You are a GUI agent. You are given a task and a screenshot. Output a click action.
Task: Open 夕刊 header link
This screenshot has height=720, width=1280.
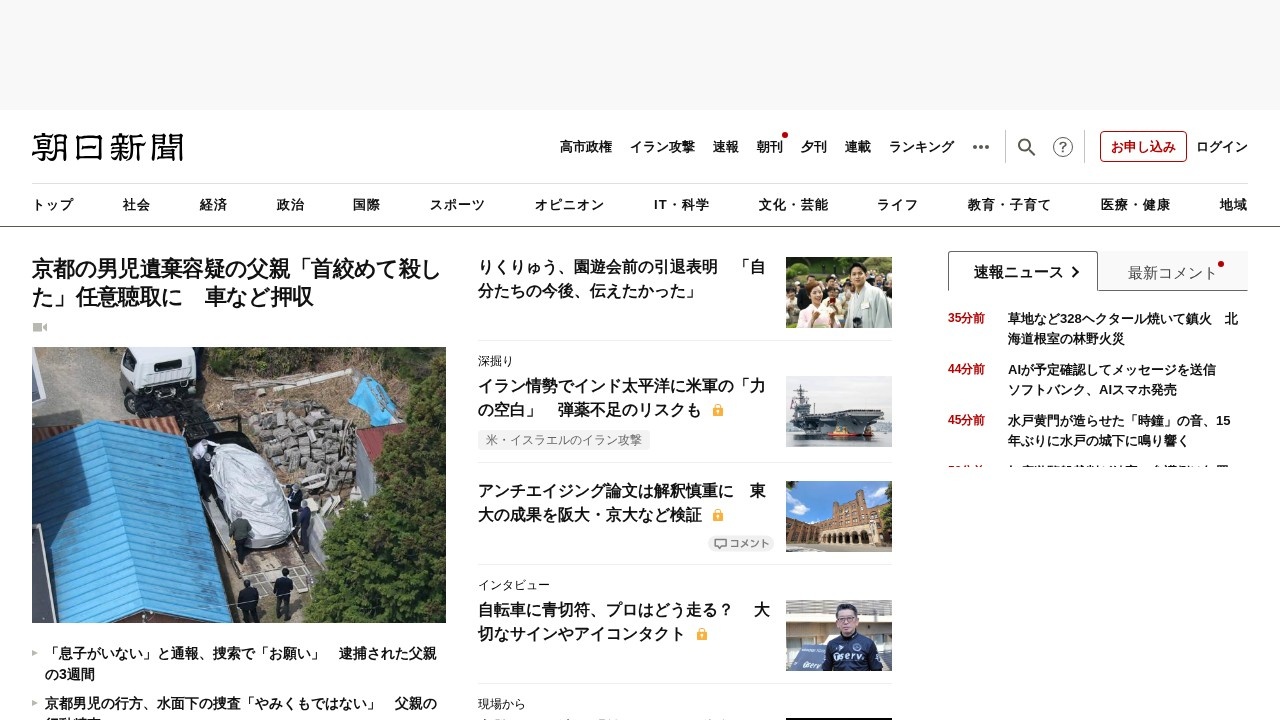814,147
